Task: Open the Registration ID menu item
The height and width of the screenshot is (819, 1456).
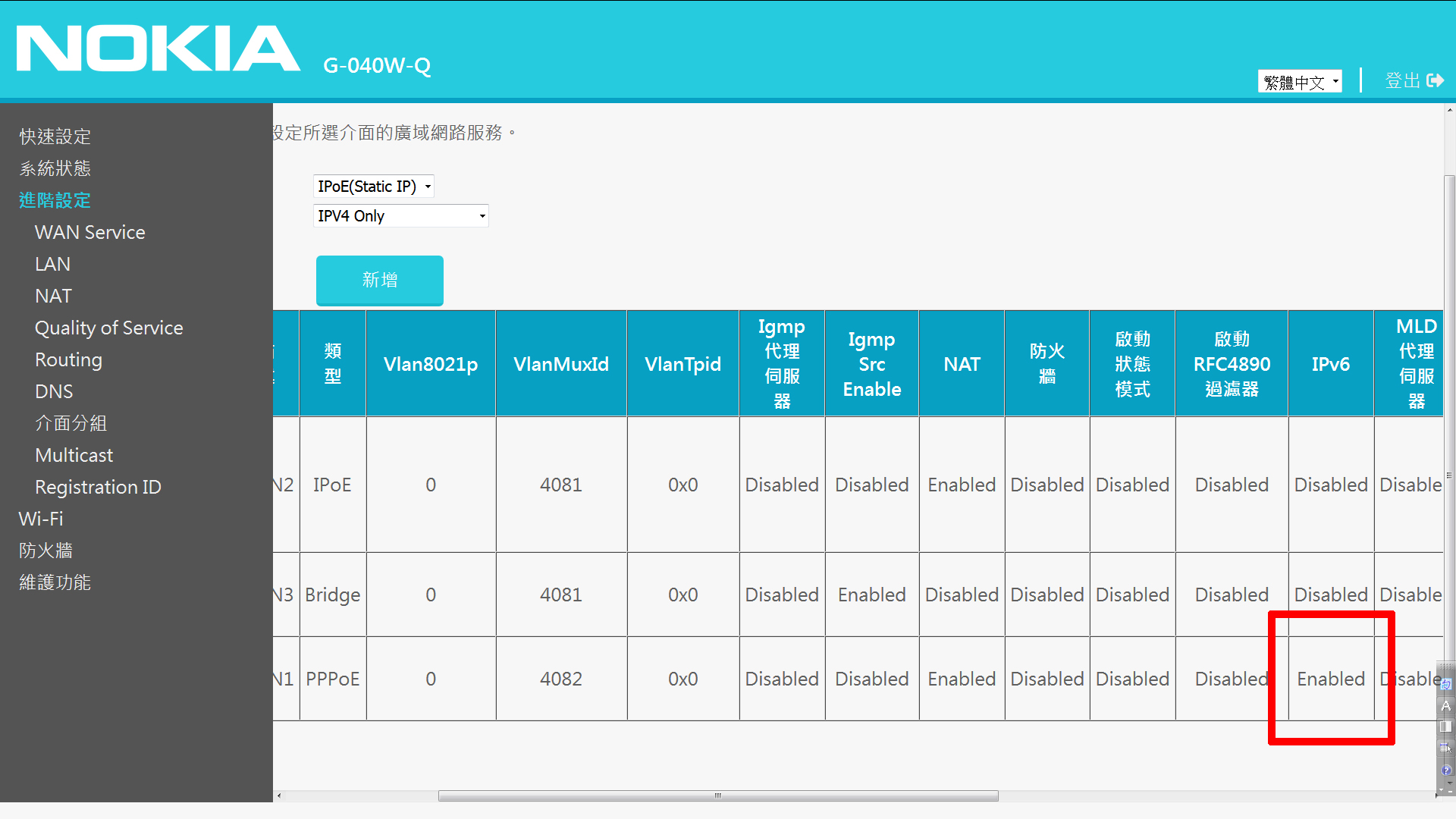Action: 98,487
